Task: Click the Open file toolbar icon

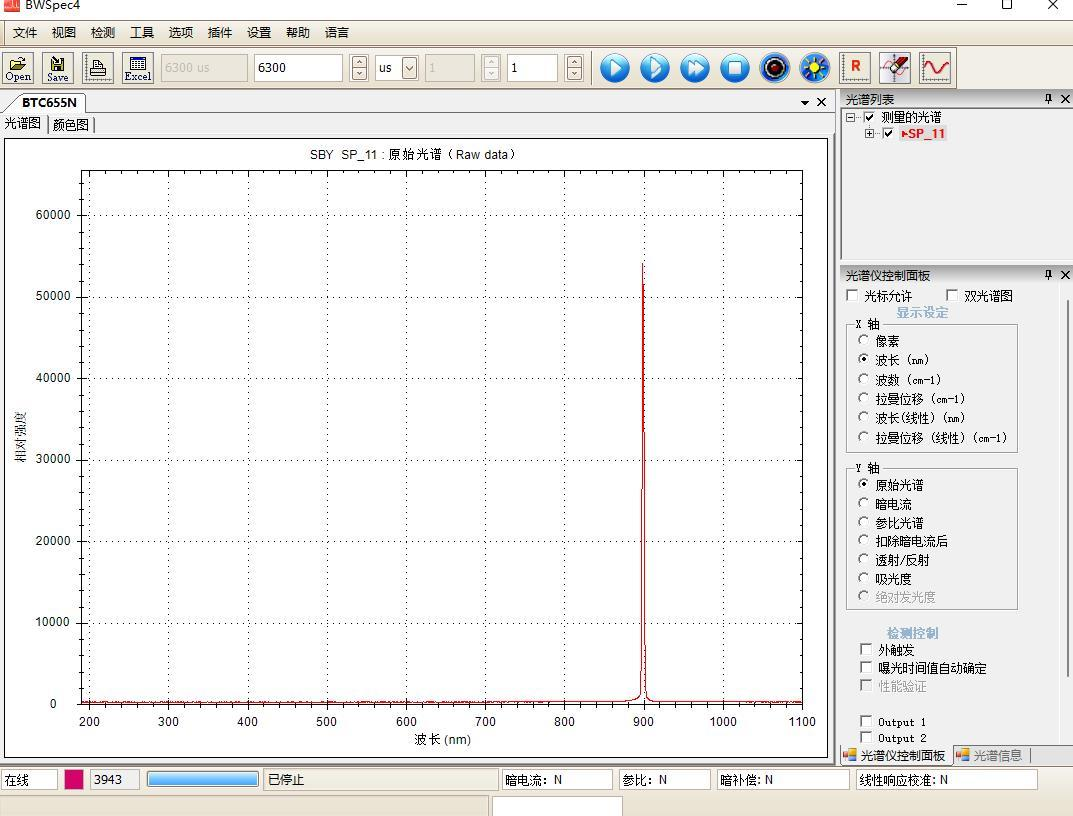Action: [x=18, y=68]
